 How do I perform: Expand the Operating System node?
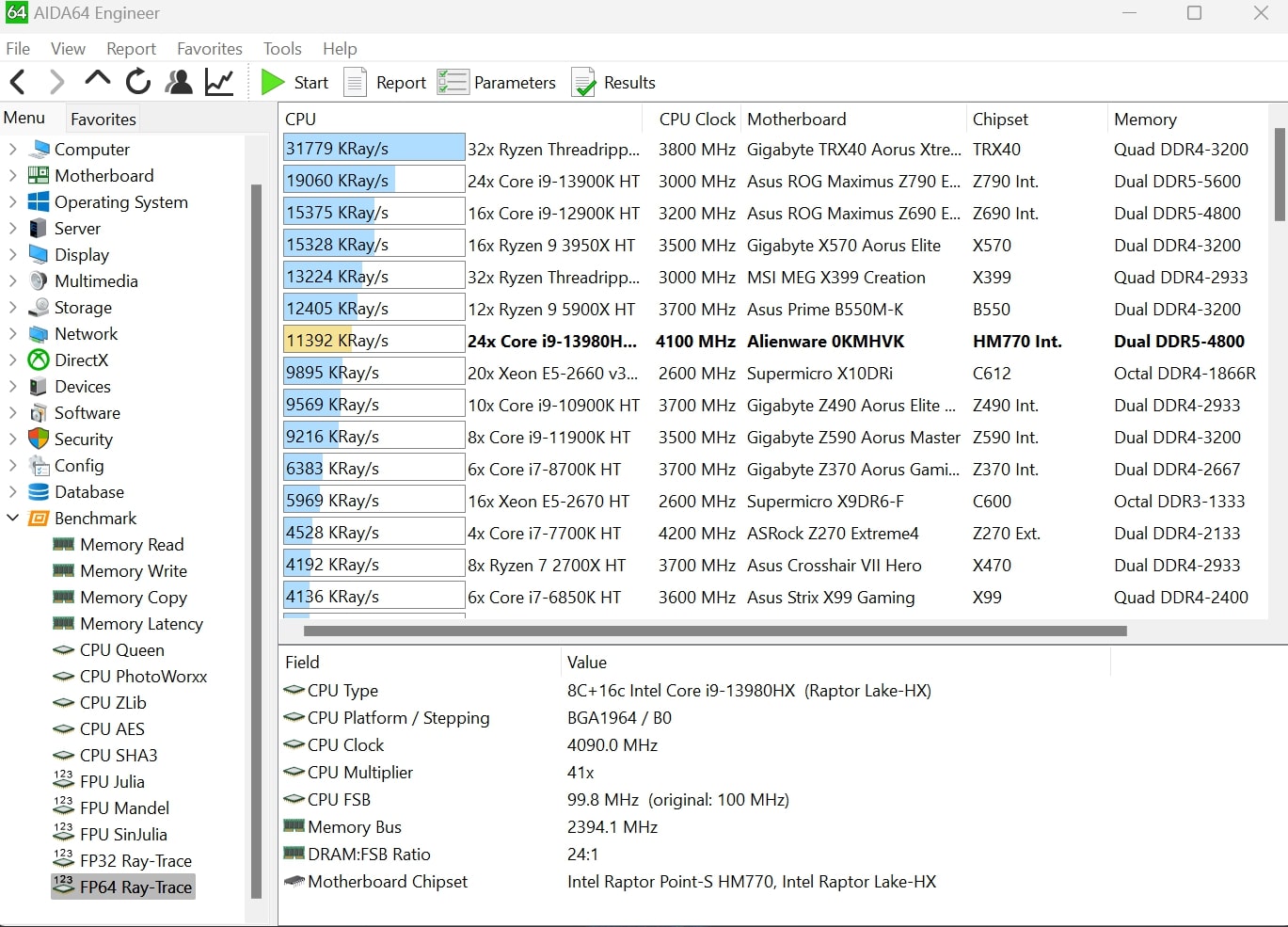[13, 201]
